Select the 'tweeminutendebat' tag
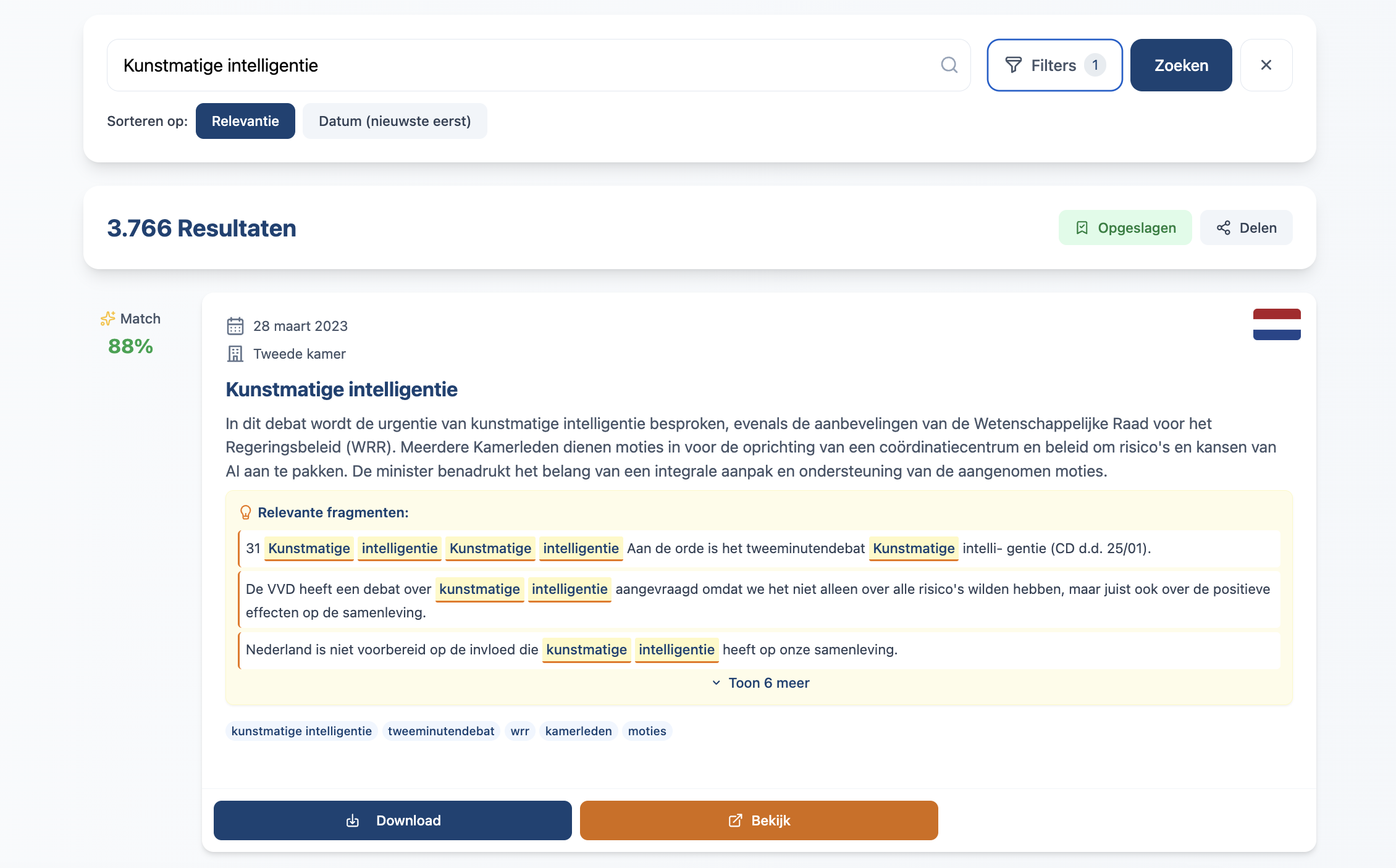 tap(440, 731)
